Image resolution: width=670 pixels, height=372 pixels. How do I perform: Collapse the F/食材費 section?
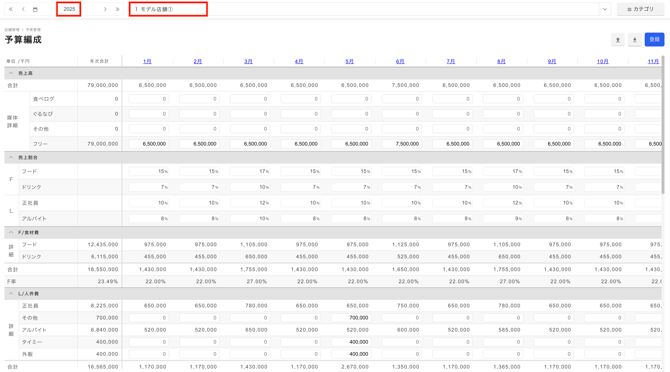tap(11, 233)
